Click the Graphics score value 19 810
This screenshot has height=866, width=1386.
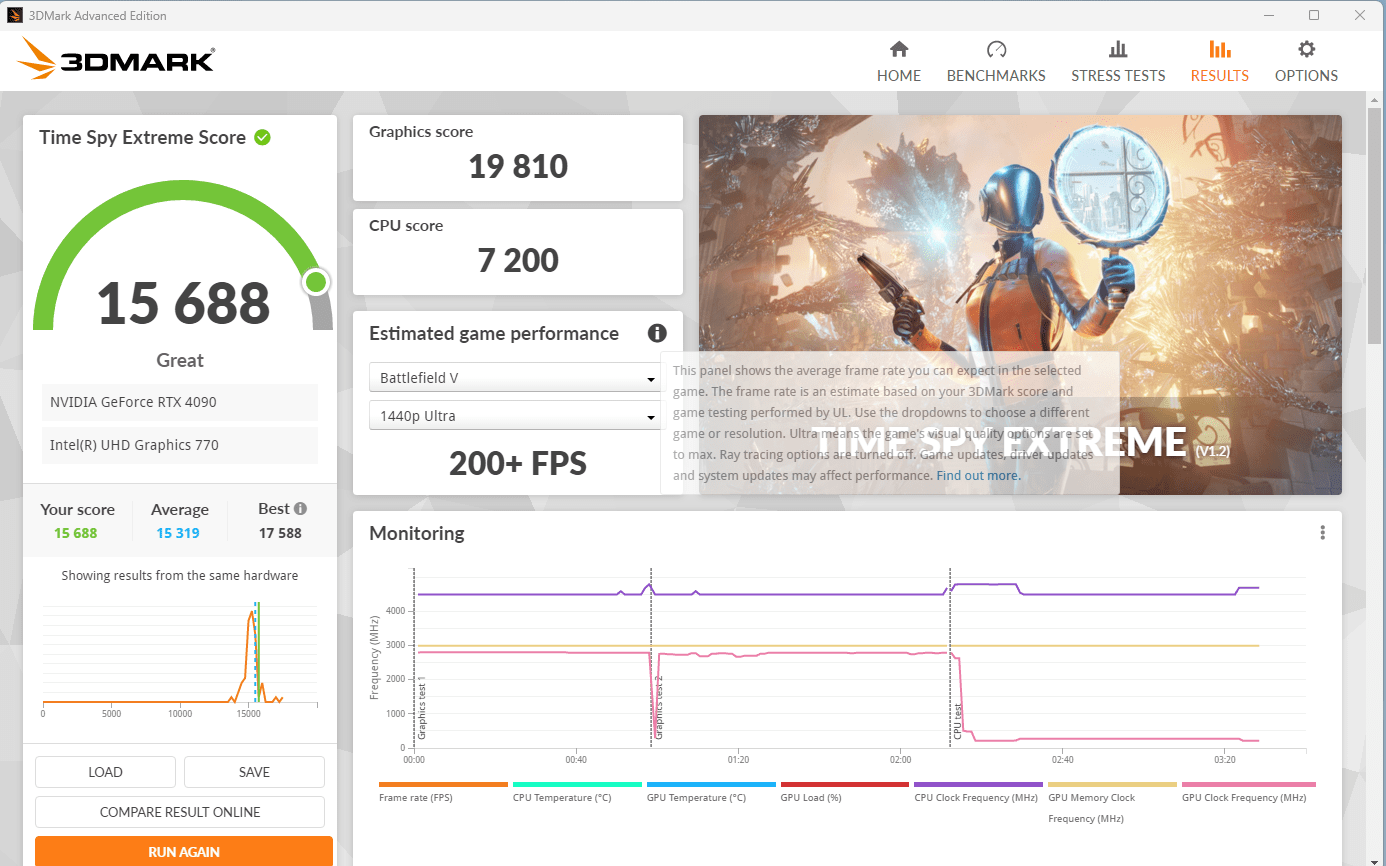tap(518, 166)
